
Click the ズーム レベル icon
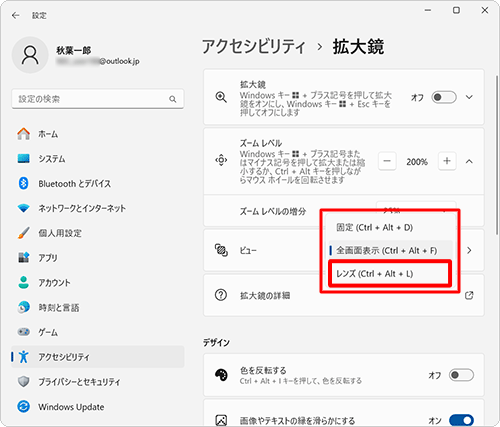(221, 160)
